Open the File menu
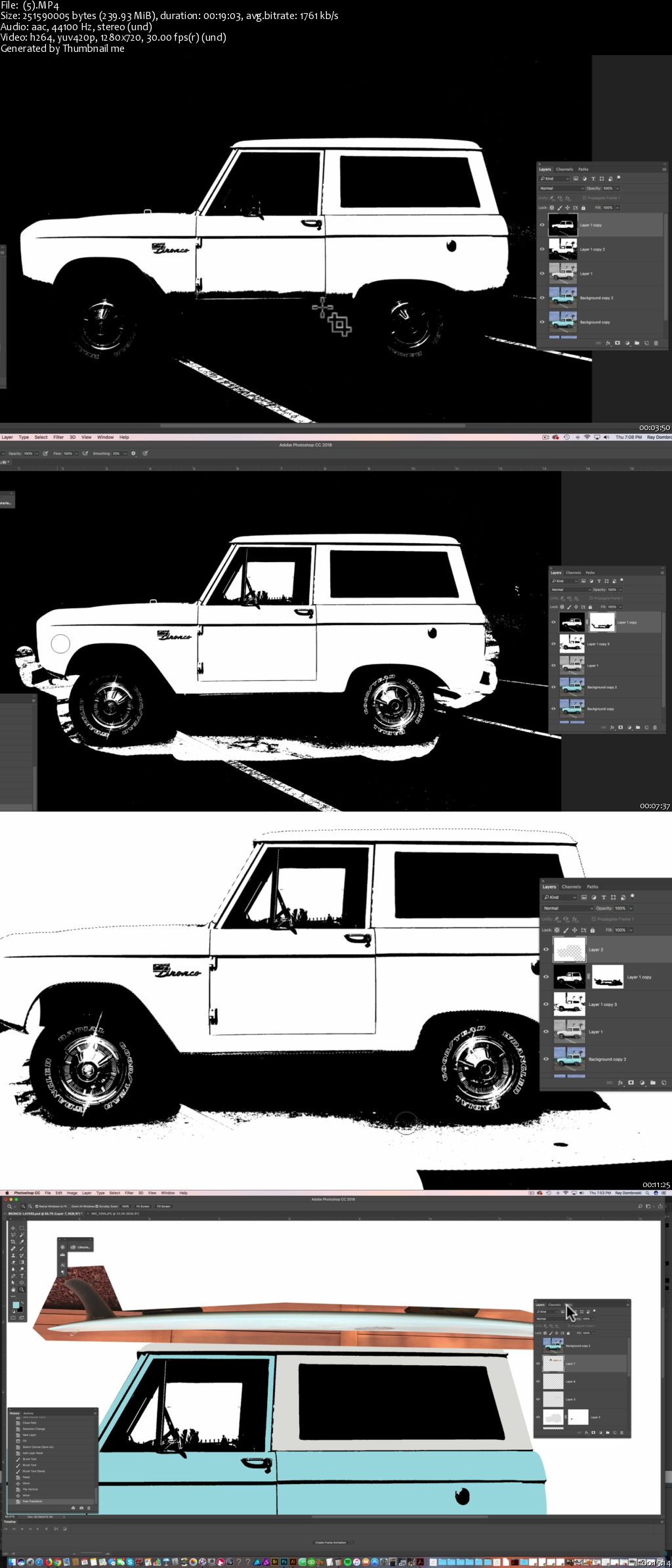This screenshot has width=672, height=1568. pyautogui.click(x=48, y=1192)
